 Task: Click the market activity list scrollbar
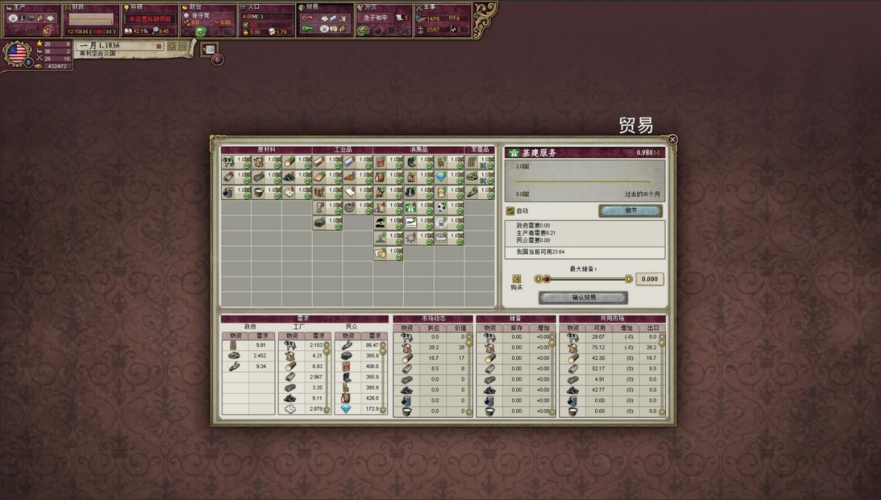point(469,374)
